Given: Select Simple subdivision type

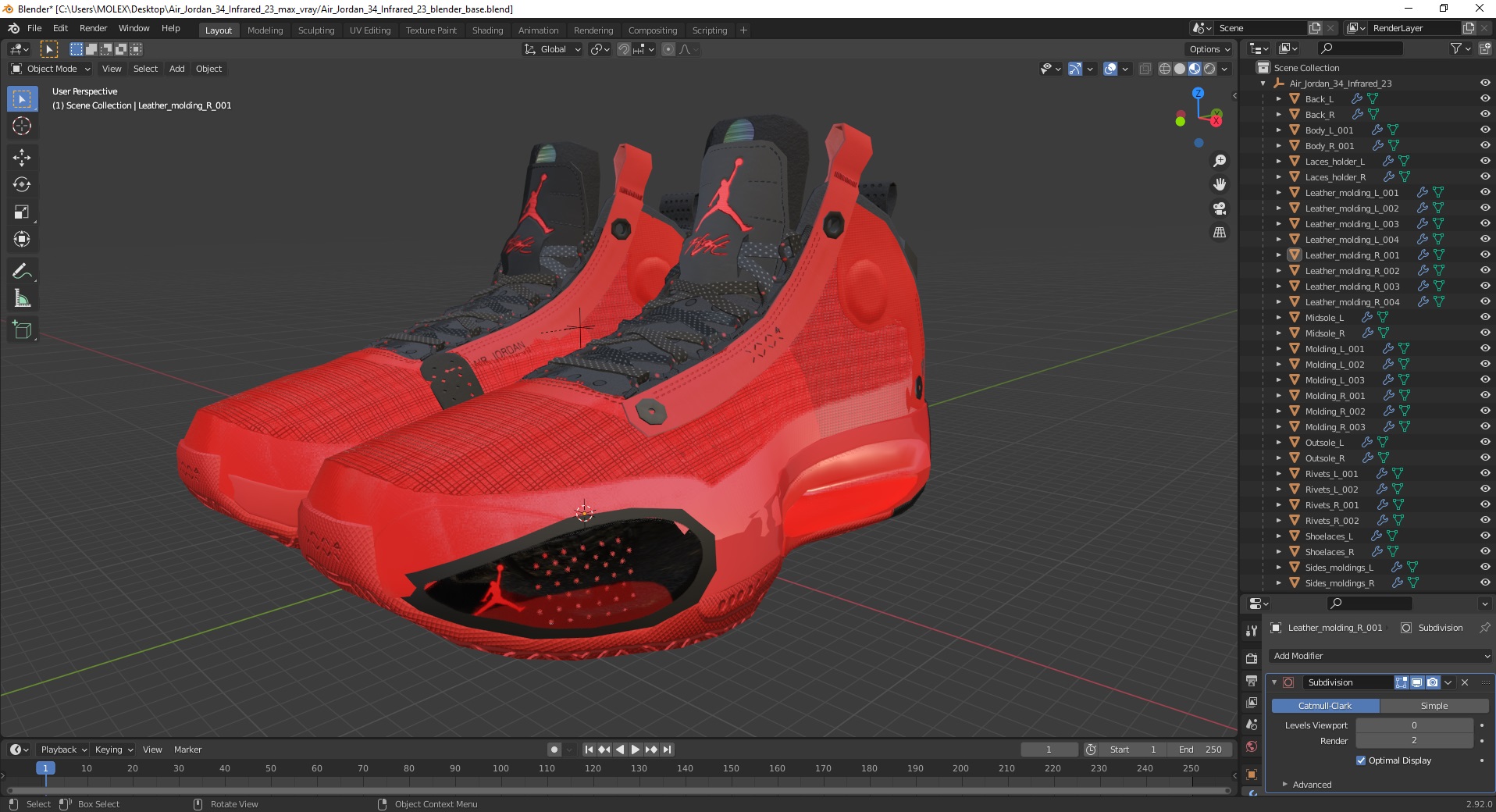Looking at the screenshot, I should 1434,706.
